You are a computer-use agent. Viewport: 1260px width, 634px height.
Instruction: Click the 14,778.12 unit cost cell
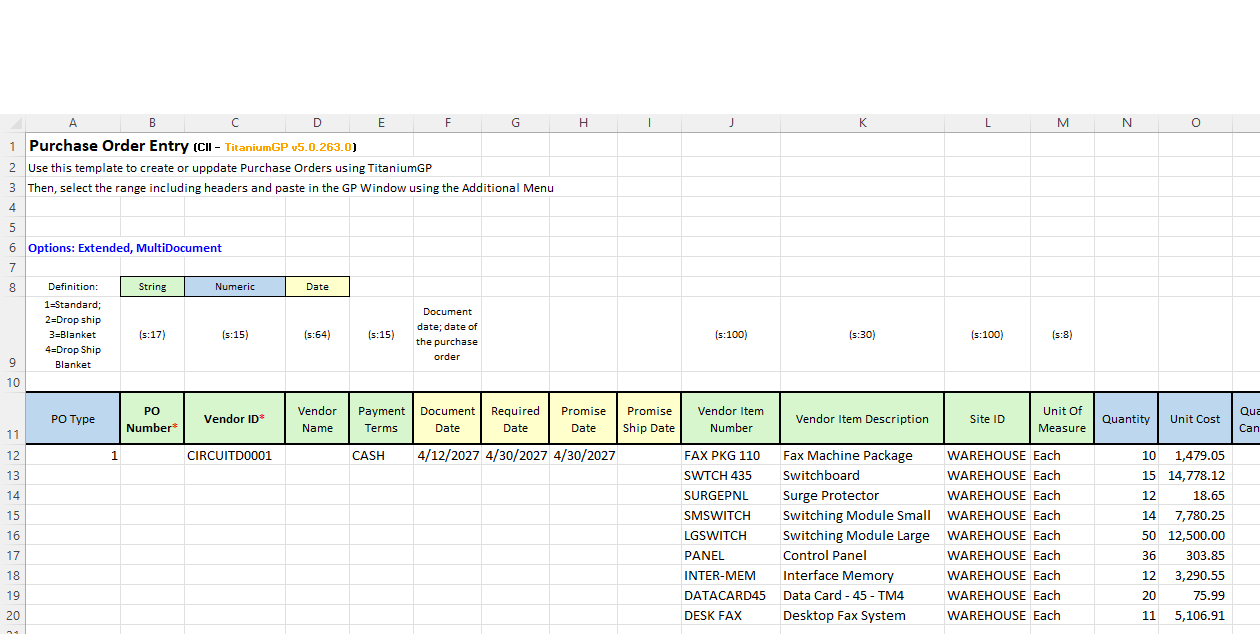pyautogui.click(x=1195, y=475)
